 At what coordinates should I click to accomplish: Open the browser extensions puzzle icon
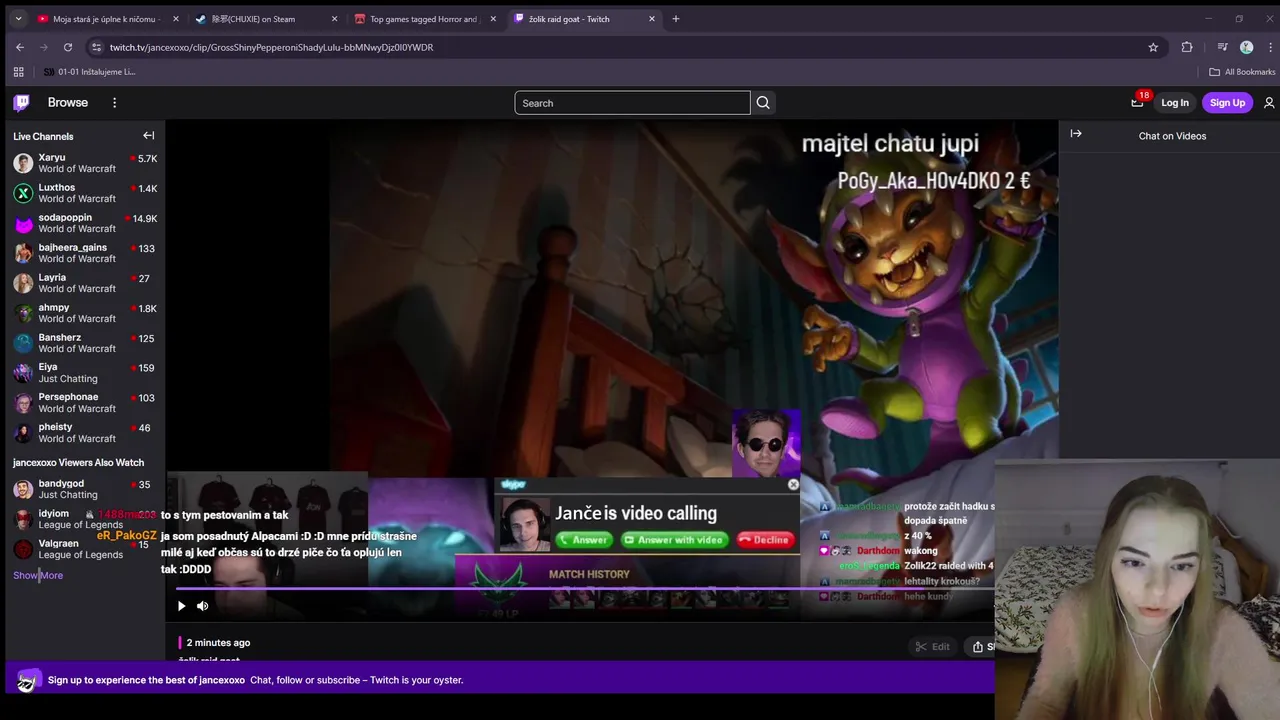click(1187, 47)
